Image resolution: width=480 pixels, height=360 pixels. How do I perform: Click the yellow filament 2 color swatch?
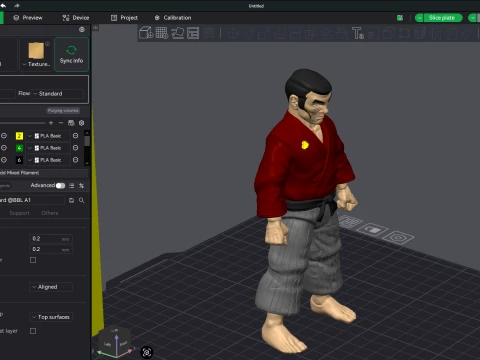(19, 136)
